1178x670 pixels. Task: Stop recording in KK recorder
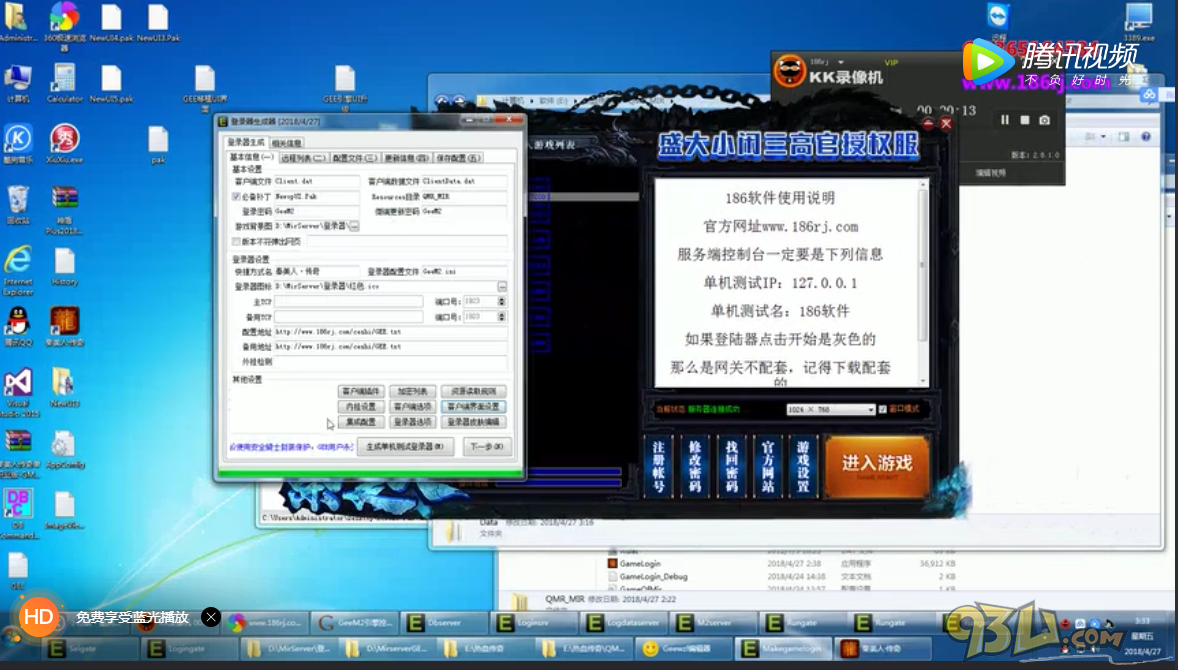point(1024,119)
